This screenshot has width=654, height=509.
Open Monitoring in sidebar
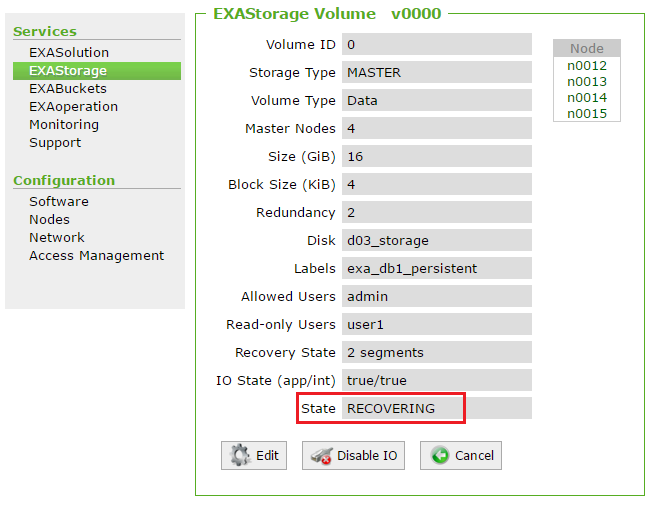click(x=64, y=124)
